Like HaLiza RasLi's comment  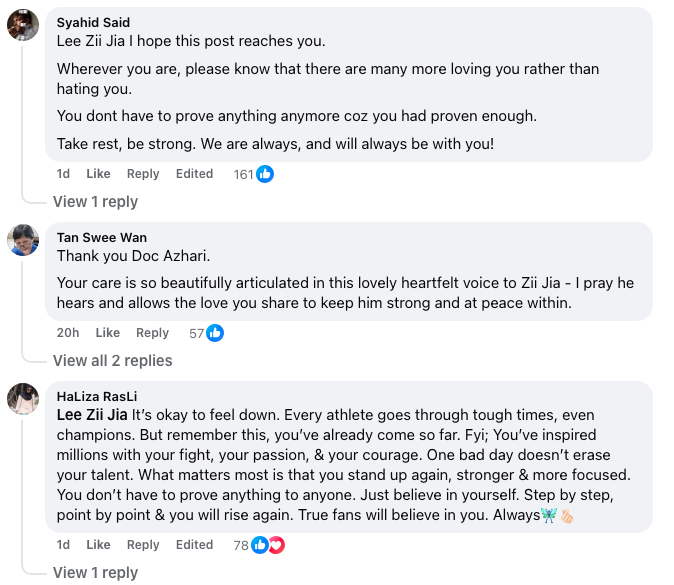point(98,545)
